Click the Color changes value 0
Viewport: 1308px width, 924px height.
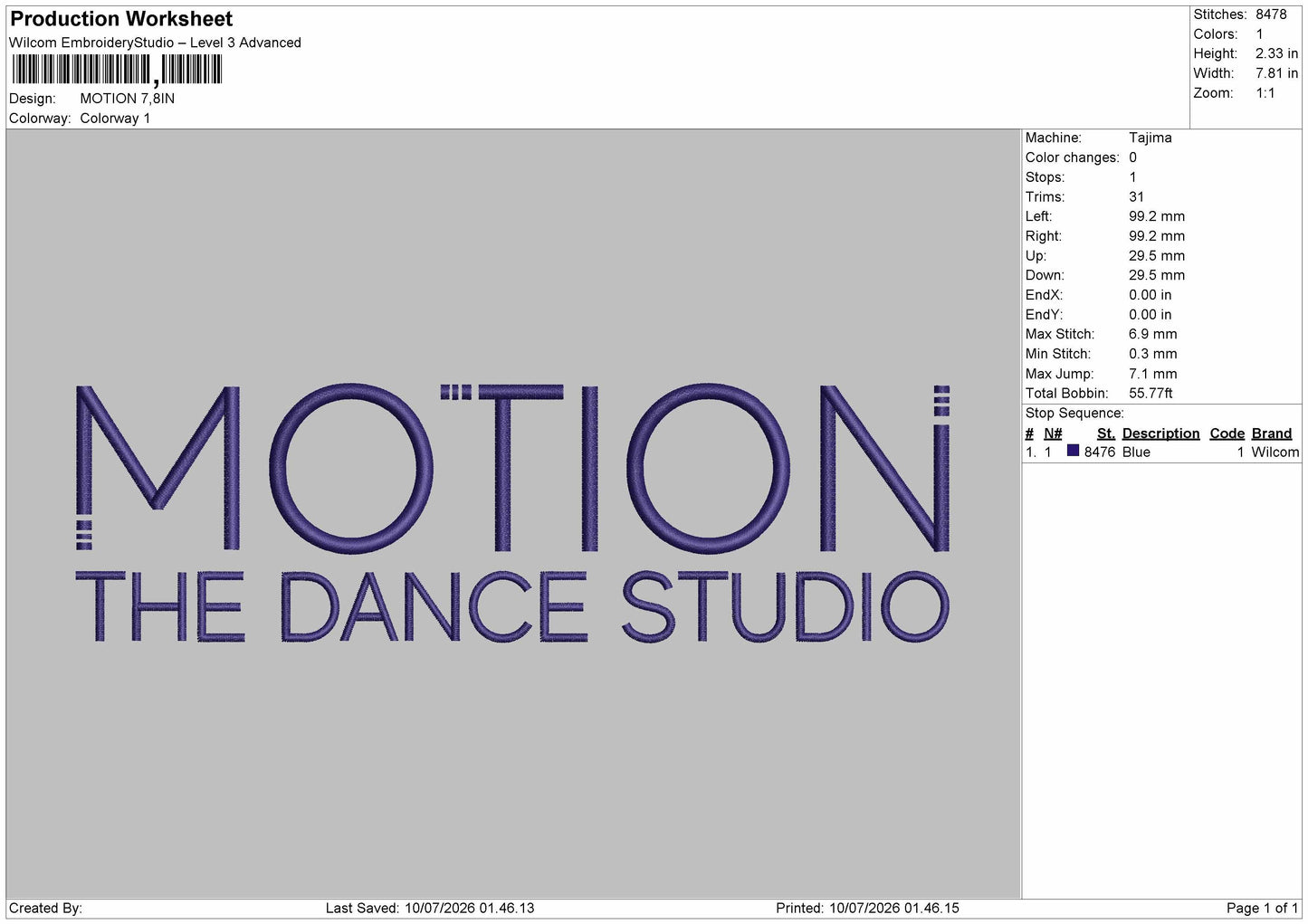(1132, 157)
